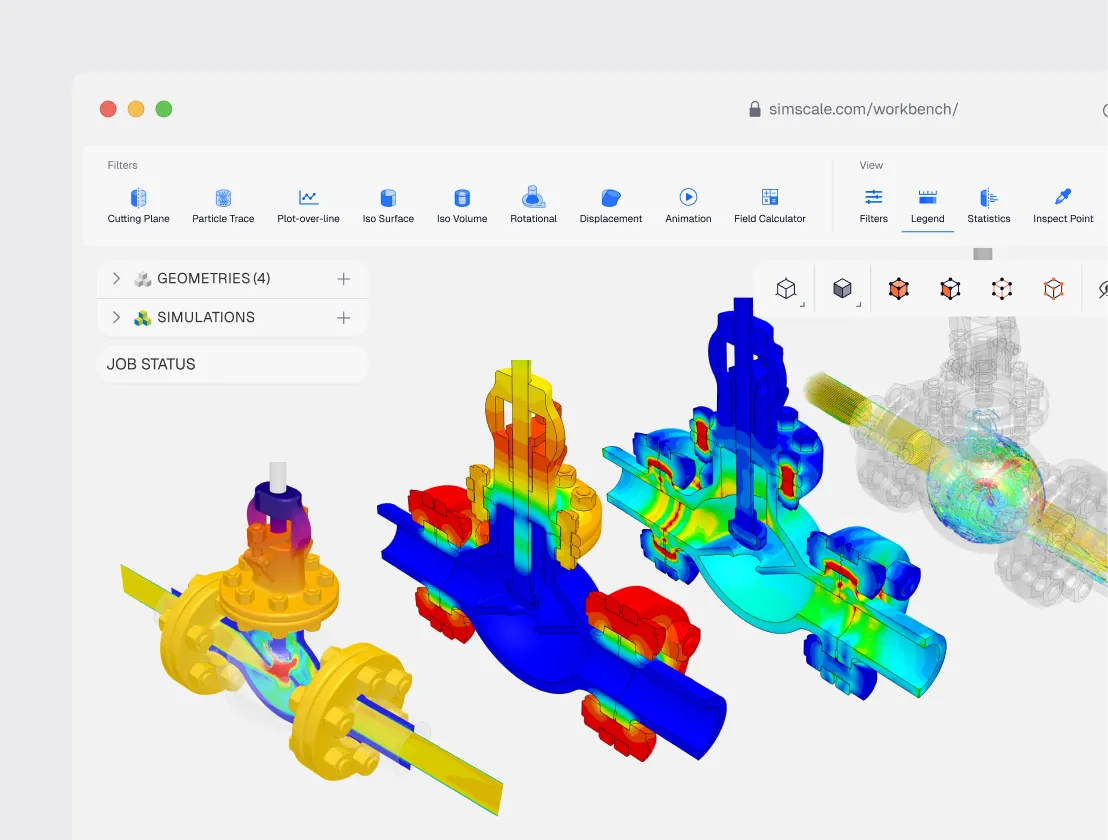1108x840 pixels.
Task: Add an Iso Volume filter
Action: coord(462,206)
